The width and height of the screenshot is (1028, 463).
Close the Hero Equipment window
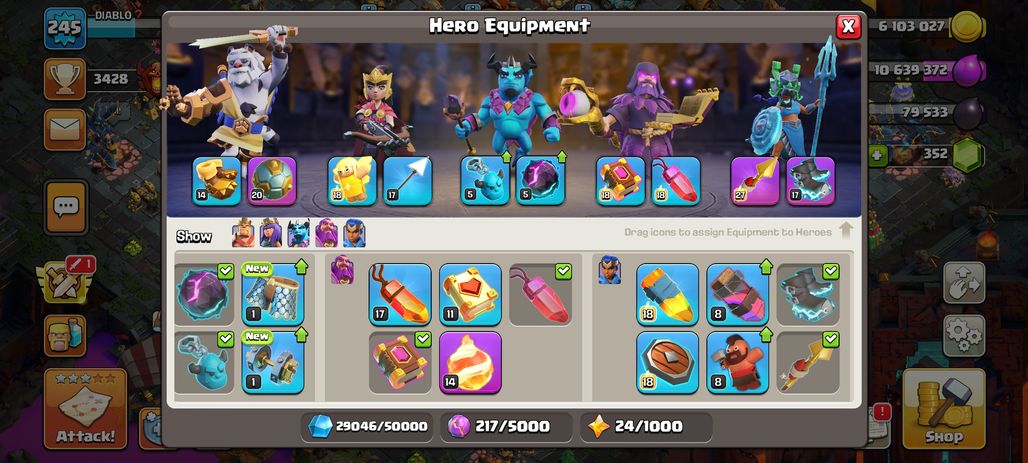[x=848, y=26]
